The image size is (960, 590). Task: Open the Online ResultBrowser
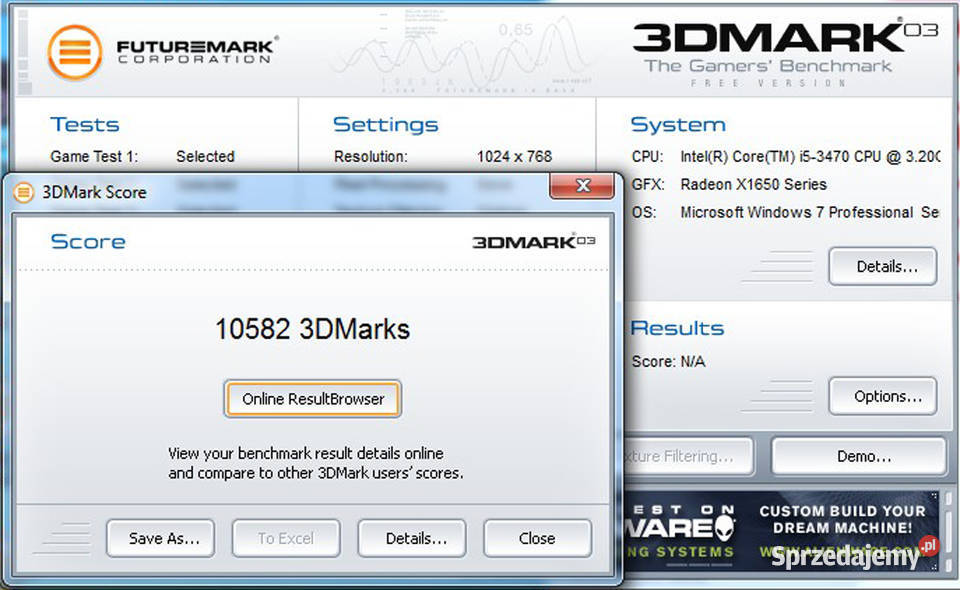(x=313, y=399)
